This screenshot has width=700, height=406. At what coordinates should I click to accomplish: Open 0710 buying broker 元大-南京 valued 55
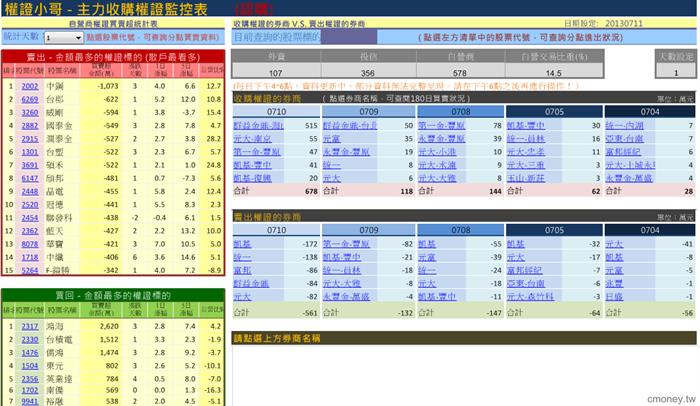[x=252, y=139]
